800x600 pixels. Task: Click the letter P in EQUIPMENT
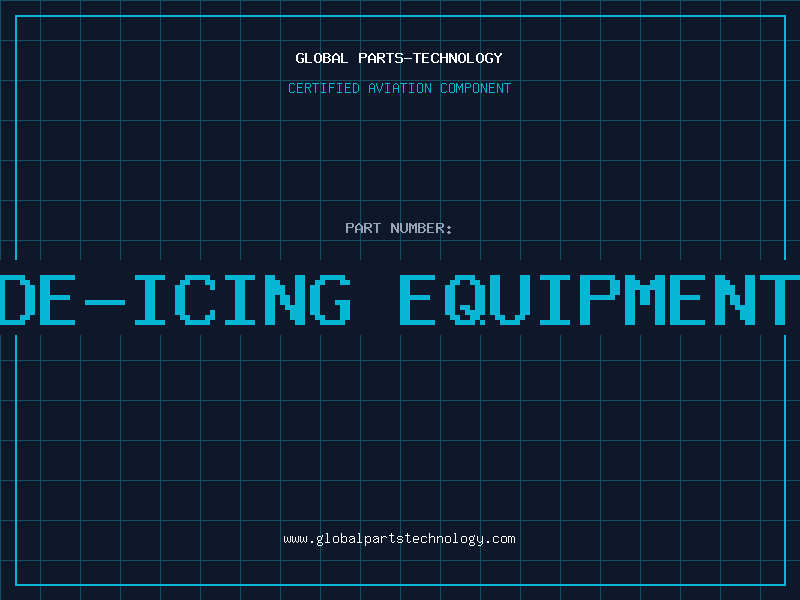[601, 300]
